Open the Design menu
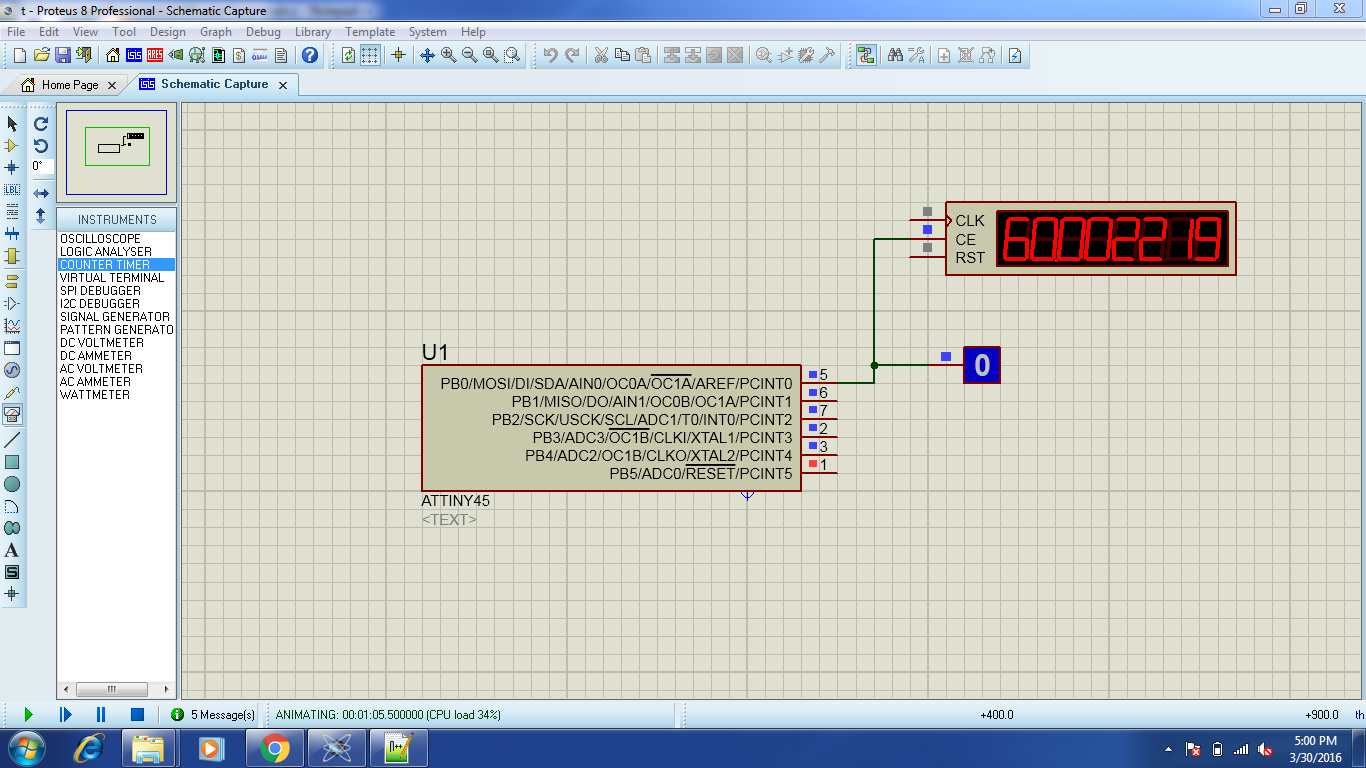 click(168, 32)
